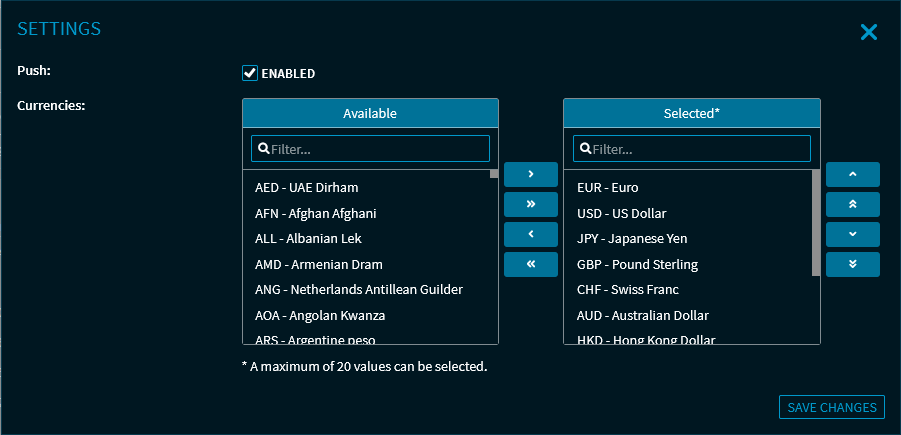The image size is (901, 435).
Task: Click the Save Changes button
Action: click(x=831, y=407)
